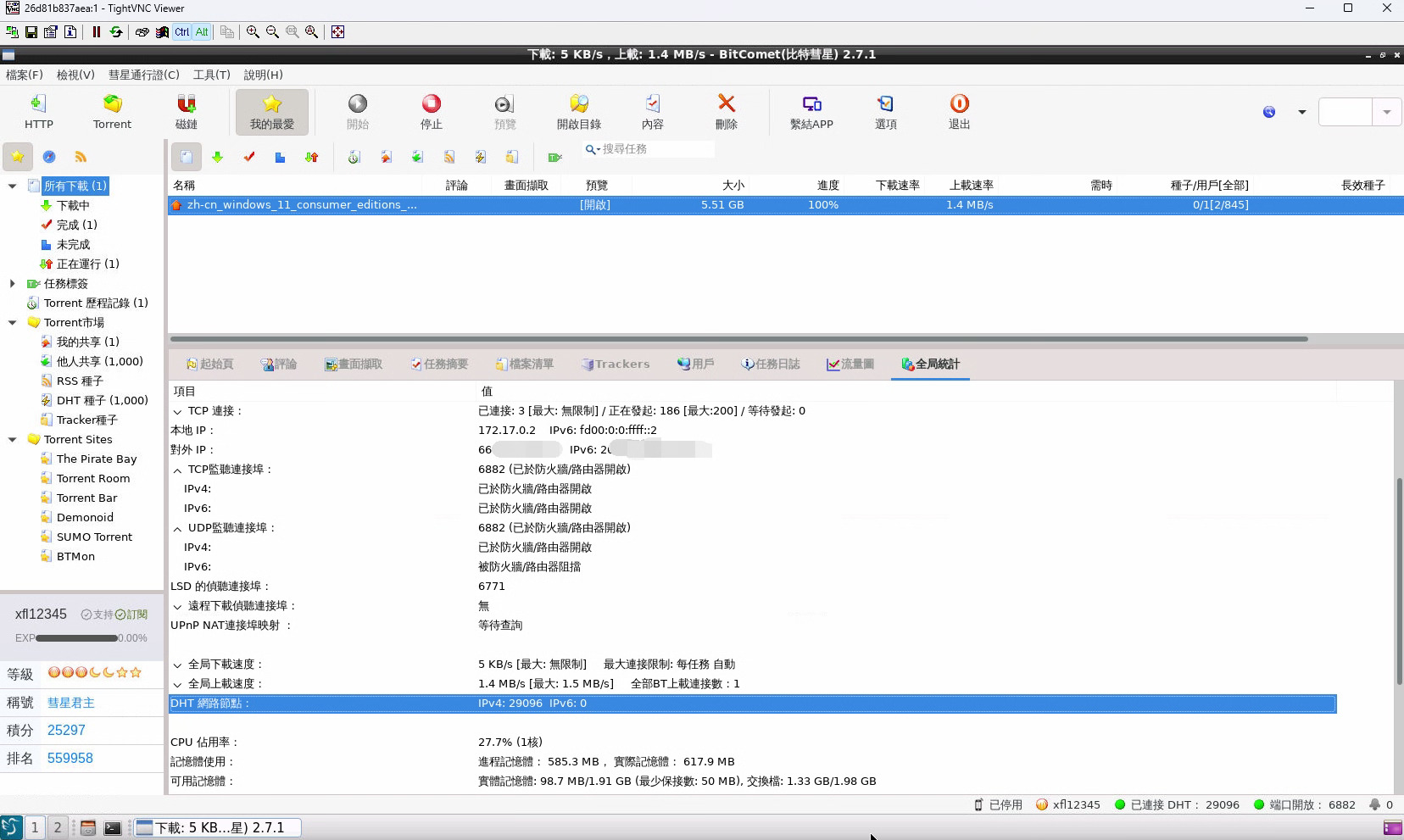Click the green tag label icon
The width and height of the screenshot is (1404, 840).
point(555,157)
